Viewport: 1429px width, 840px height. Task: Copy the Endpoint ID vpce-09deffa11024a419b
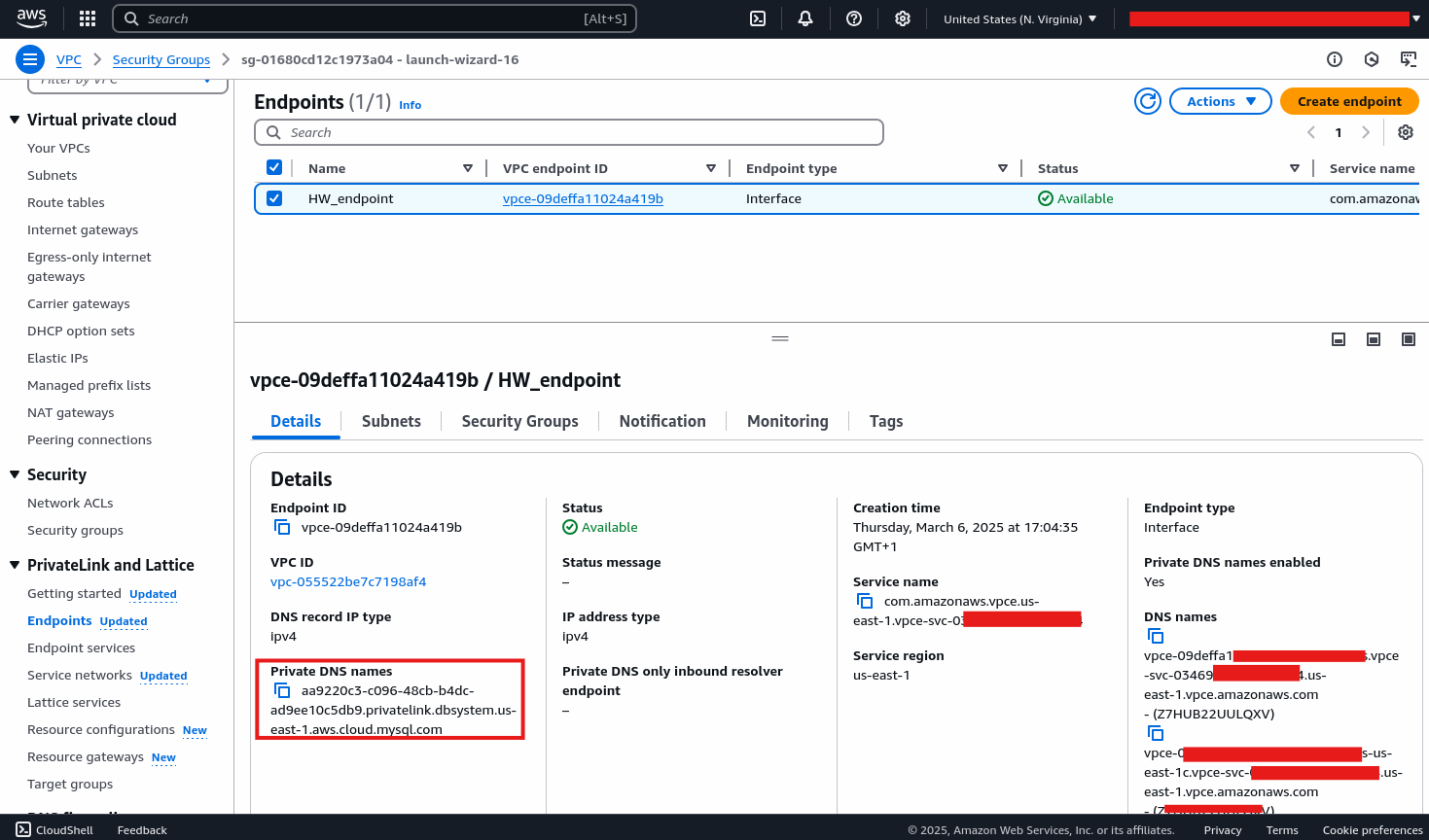(282, 526)
